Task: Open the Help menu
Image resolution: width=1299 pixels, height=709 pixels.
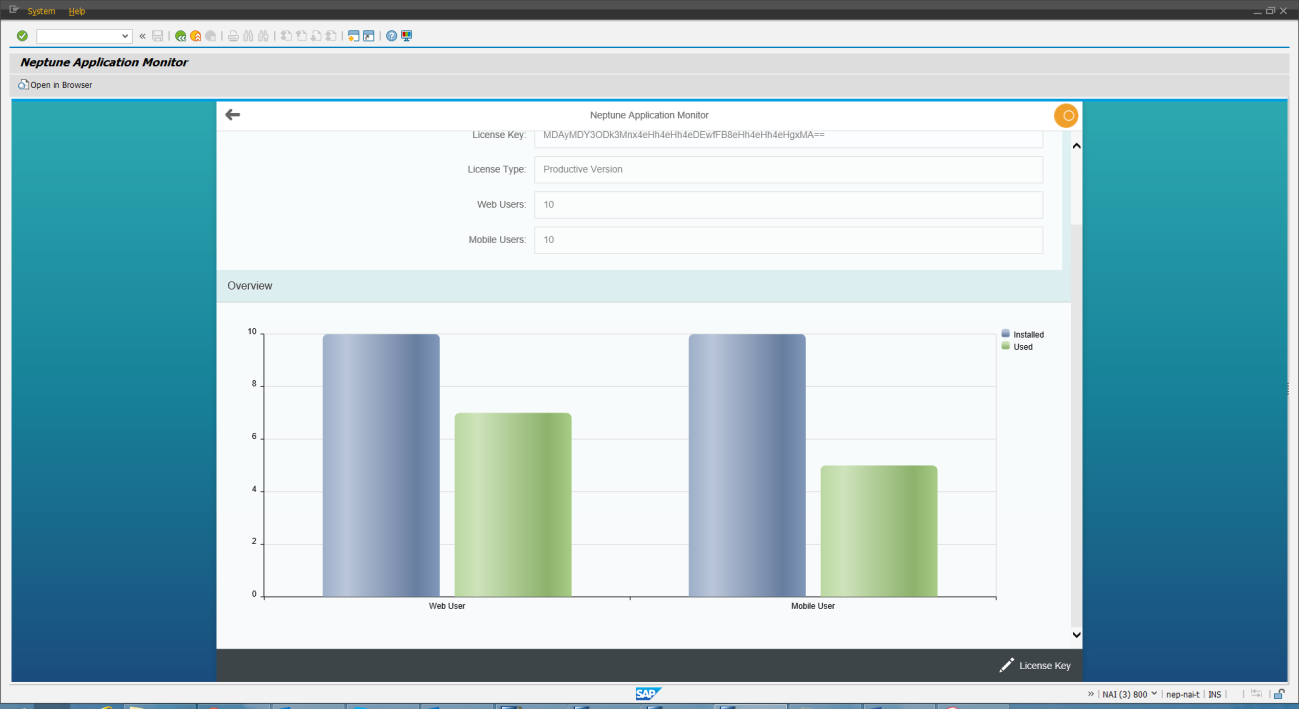Action: tap(77, 11)
